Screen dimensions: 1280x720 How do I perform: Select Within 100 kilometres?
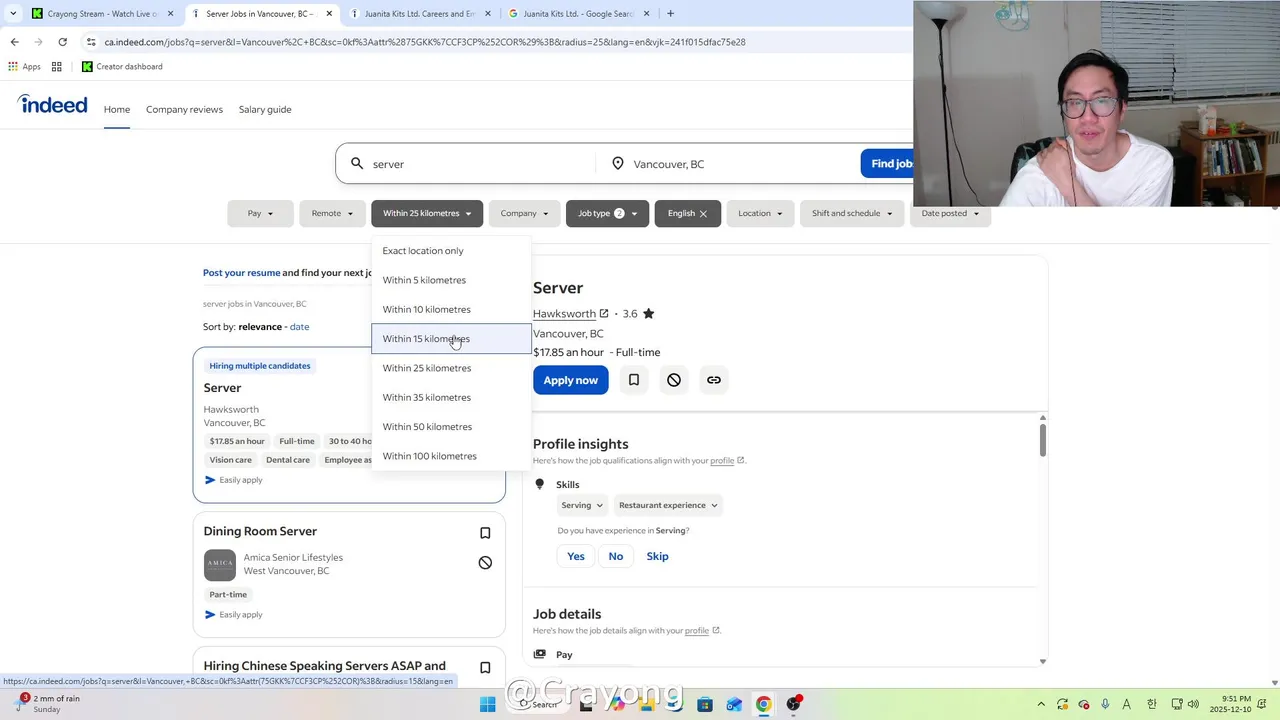pos(452,456)
